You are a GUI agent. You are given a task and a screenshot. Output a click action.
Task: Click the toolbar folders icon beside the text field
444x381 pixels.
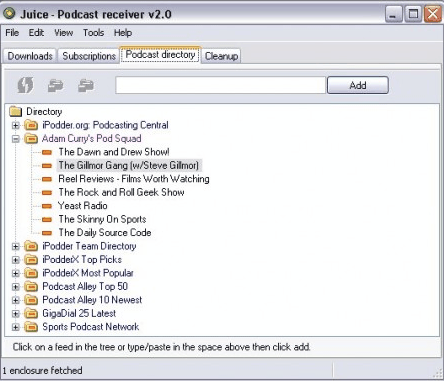tap(86, 85)
